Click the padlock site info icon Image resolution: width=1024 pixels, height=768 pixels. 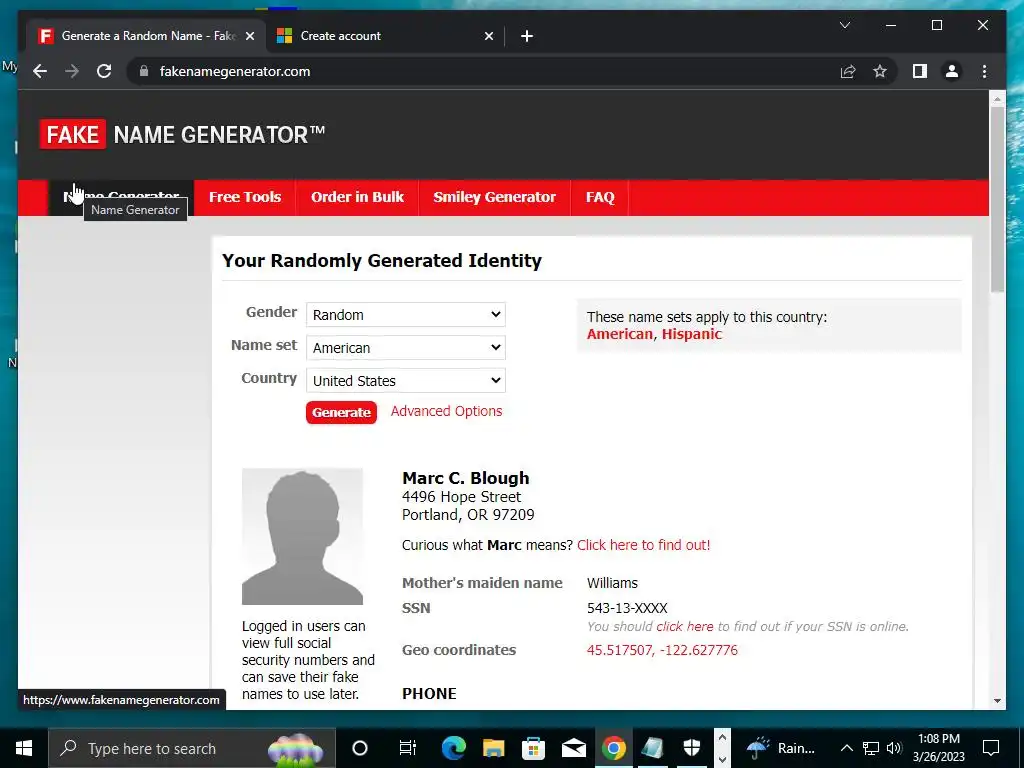point(144,71)
